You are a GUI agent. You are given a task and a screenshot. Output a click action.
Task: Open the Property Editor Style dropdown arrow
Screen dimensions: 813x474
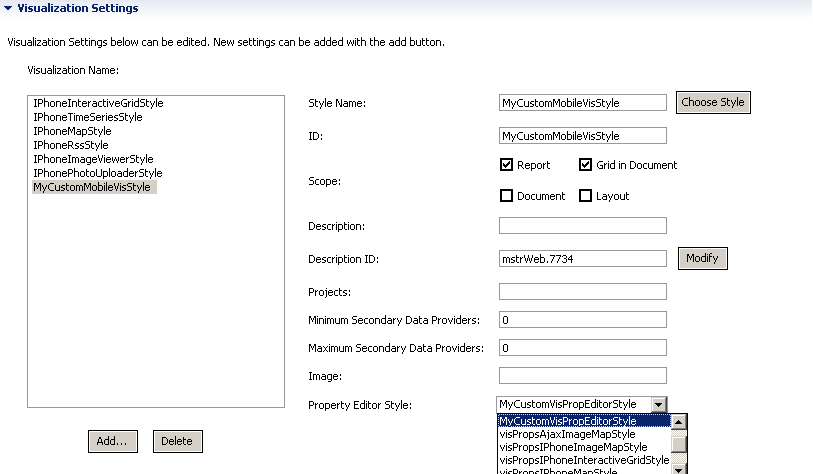tap(658, 405)
